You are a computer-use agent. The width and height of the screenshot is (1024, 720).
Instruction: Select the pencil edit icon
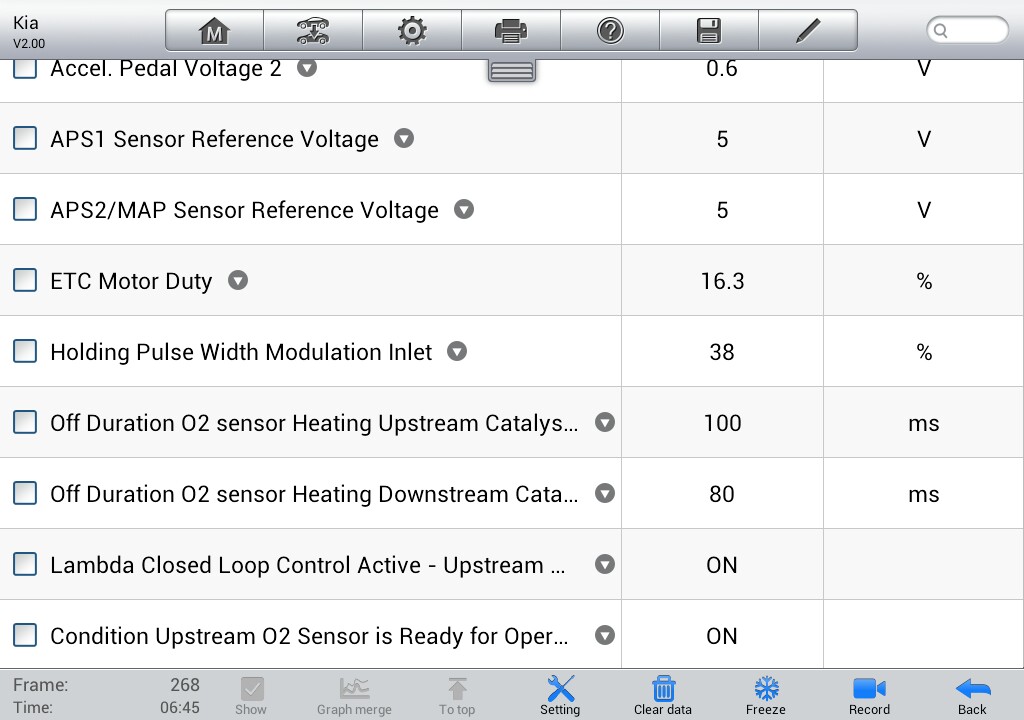tap(808, 31)
